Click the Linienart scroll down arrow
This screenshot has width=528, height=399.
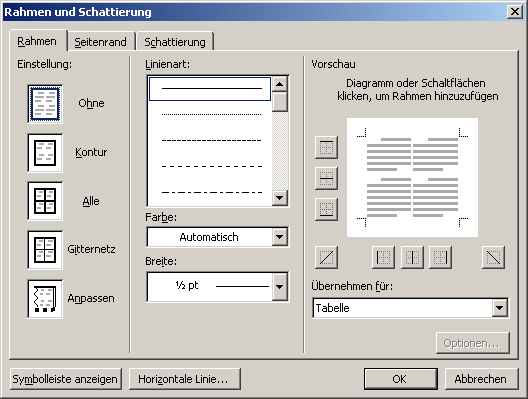click(x=279, y=198)
